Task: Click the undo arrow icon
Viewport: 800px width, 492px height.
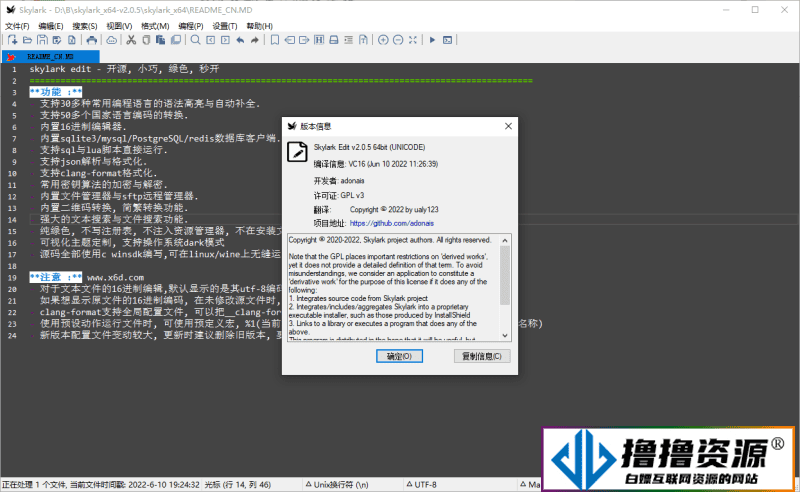Action: 240,40
